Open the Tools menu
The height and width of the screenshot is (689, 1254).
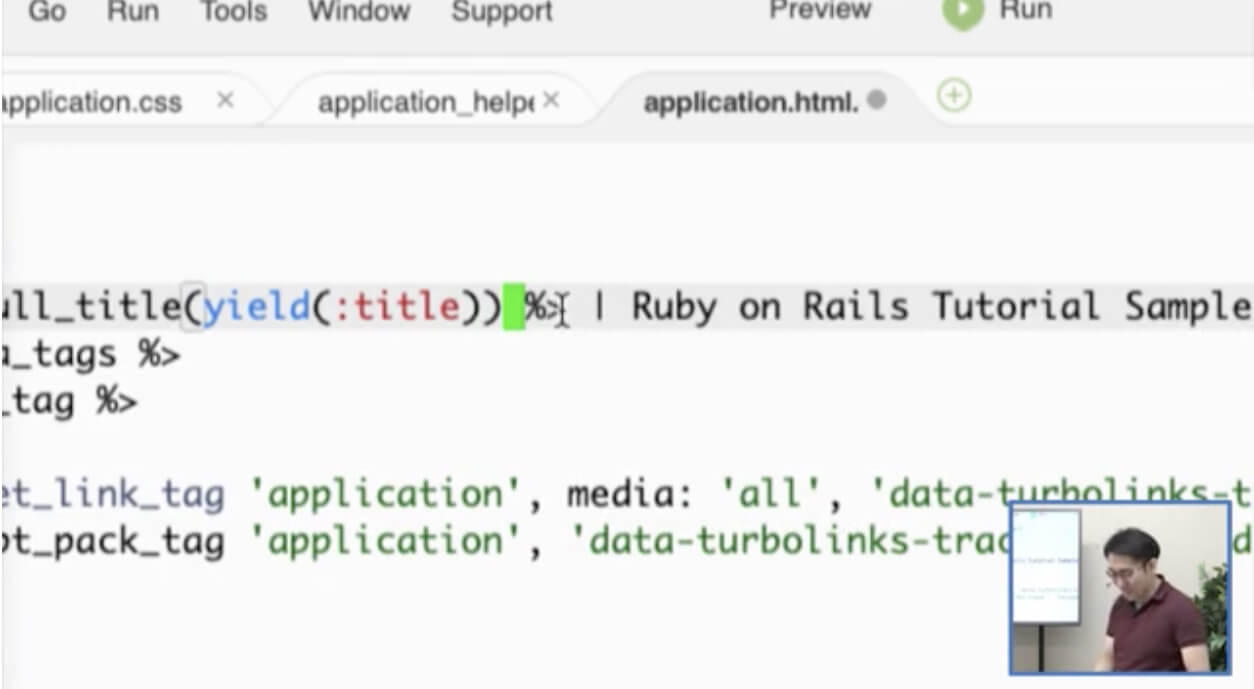pos(233,12)
